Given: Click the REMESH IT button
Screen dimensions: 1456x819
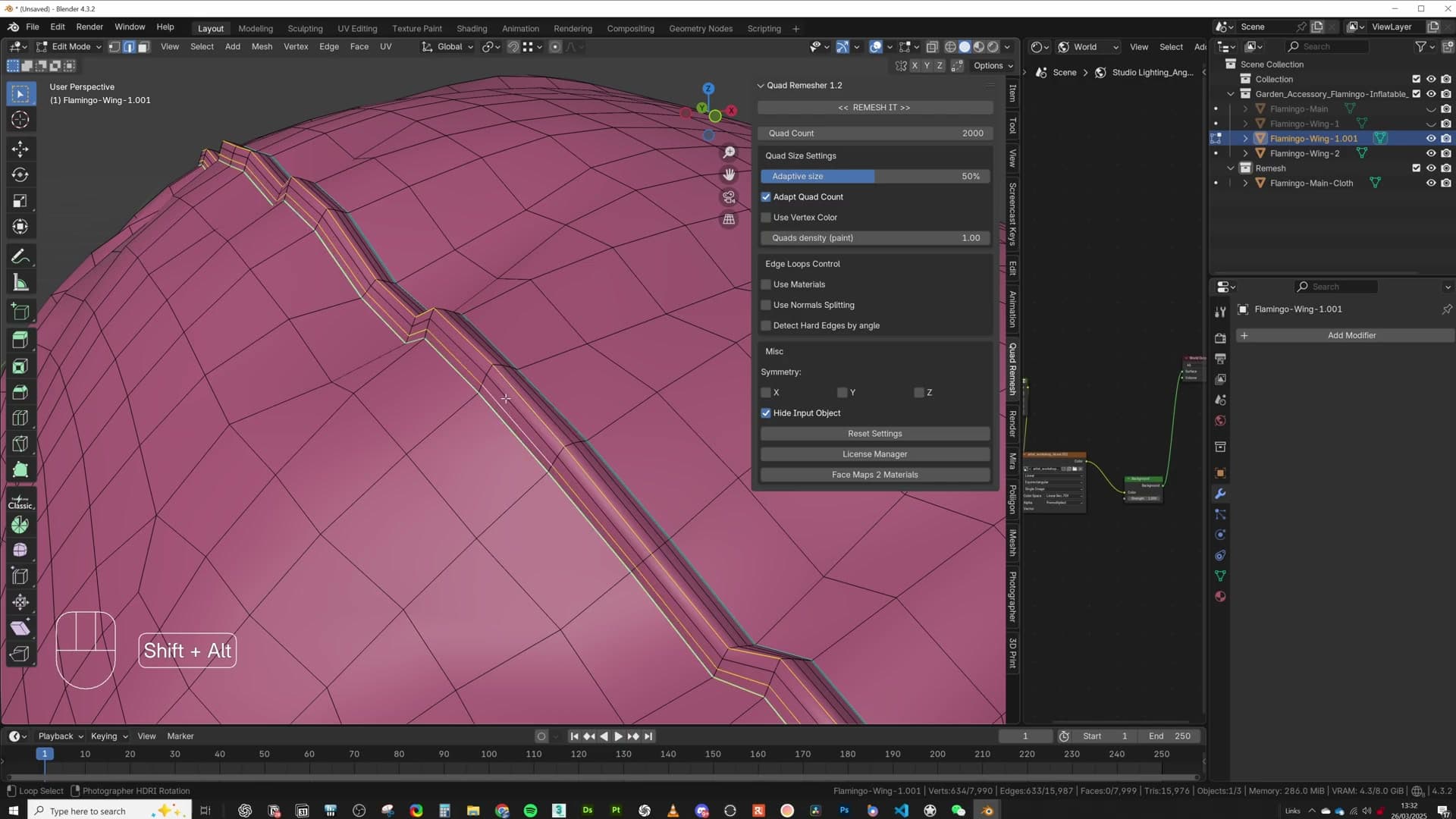Looking at the screenshot, I should click(874, 108).
